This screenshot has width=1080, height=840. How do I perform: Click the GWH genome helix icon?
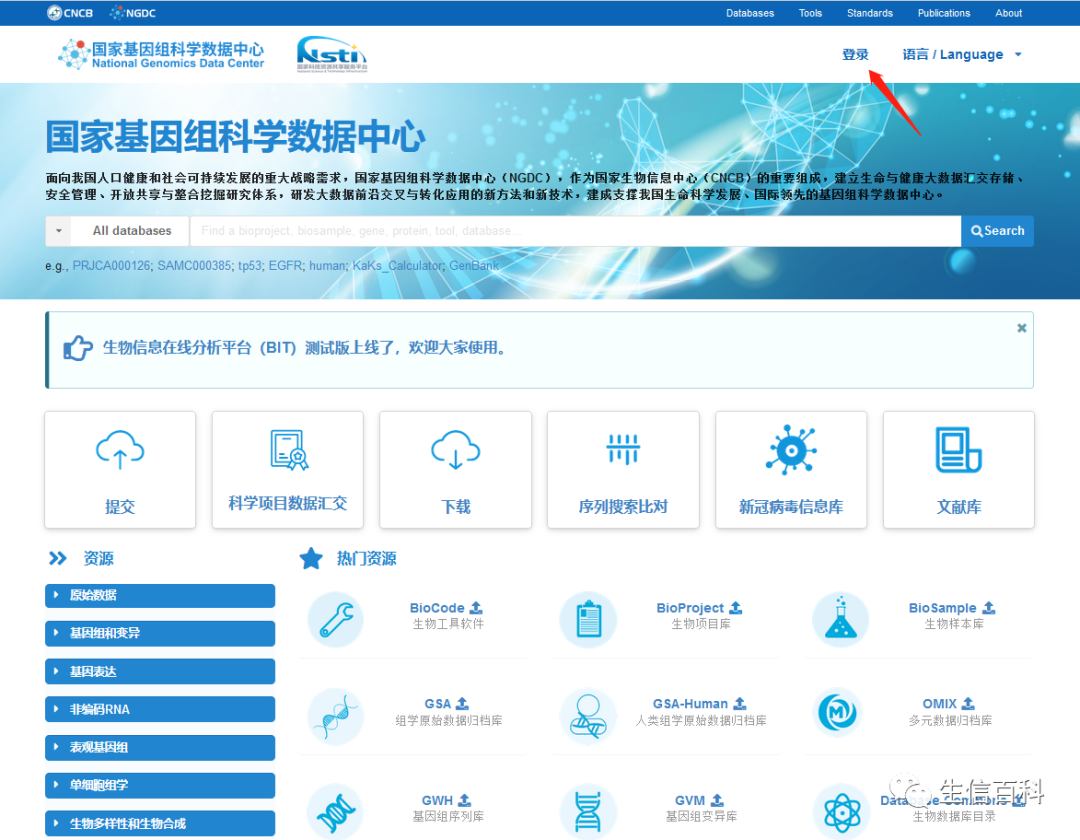(x=336, y=812)
